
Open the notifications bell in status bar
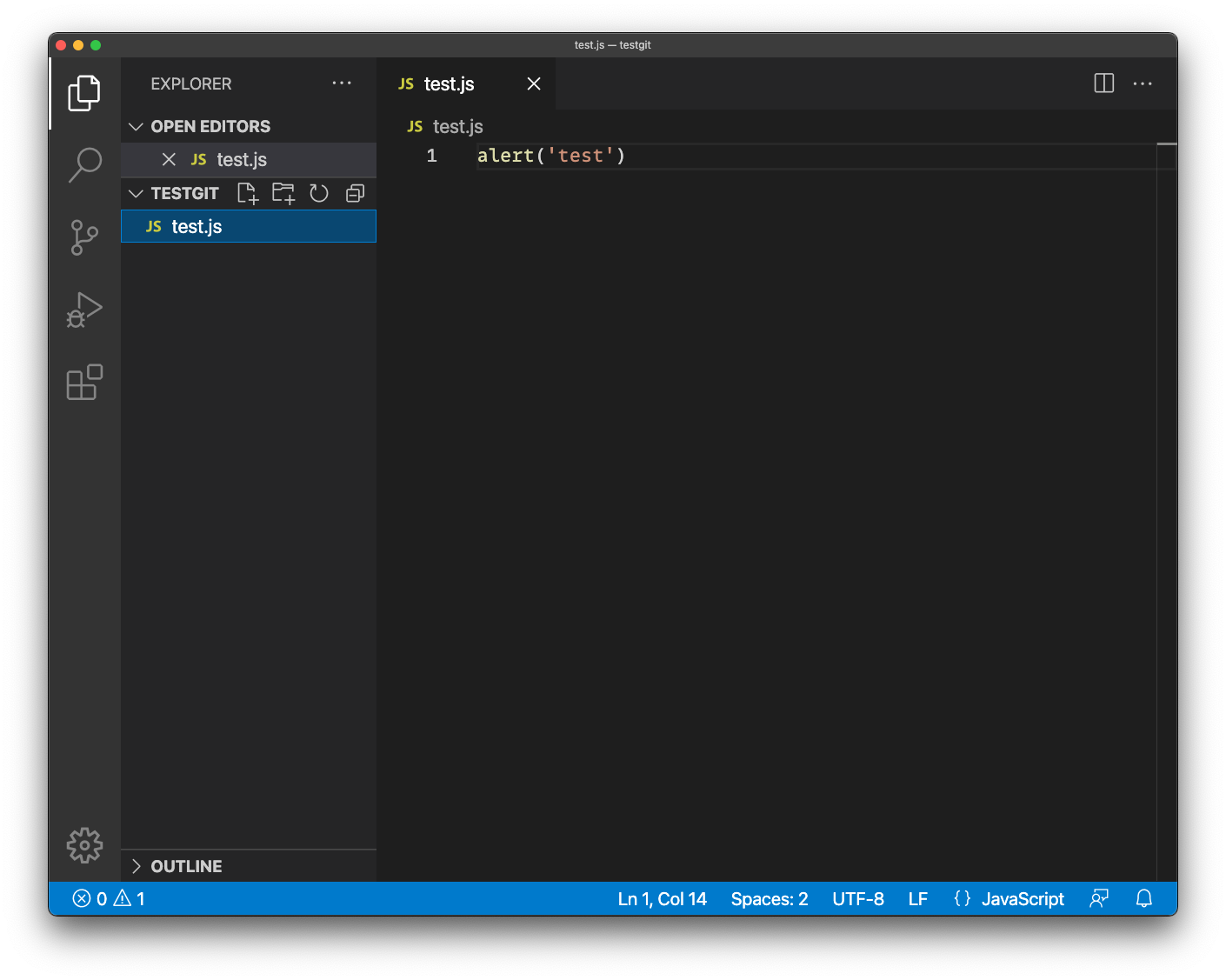1143,898
